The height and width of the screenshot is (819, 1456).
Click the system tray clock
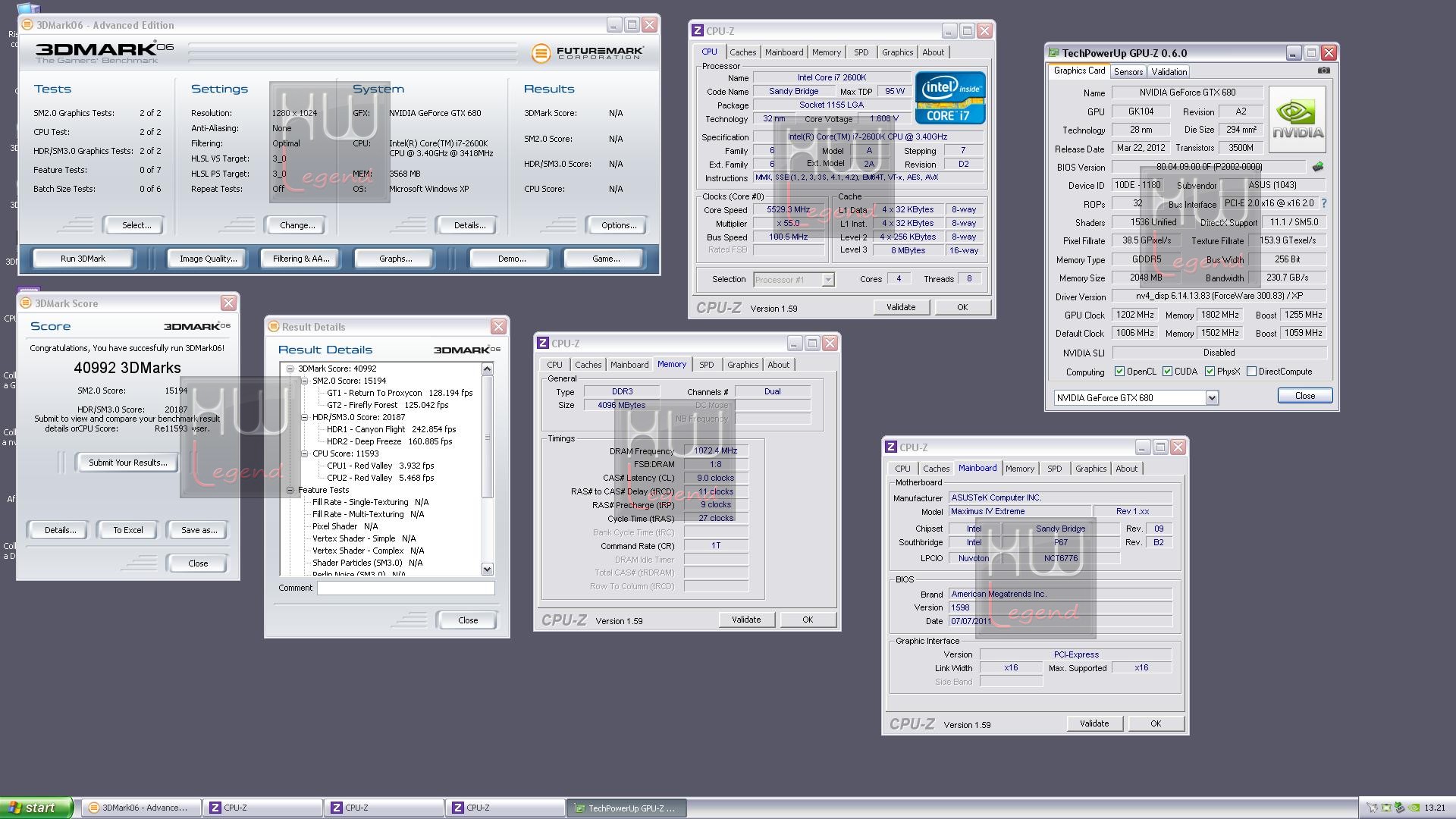pyautogui.click(x=1435, y=808)
